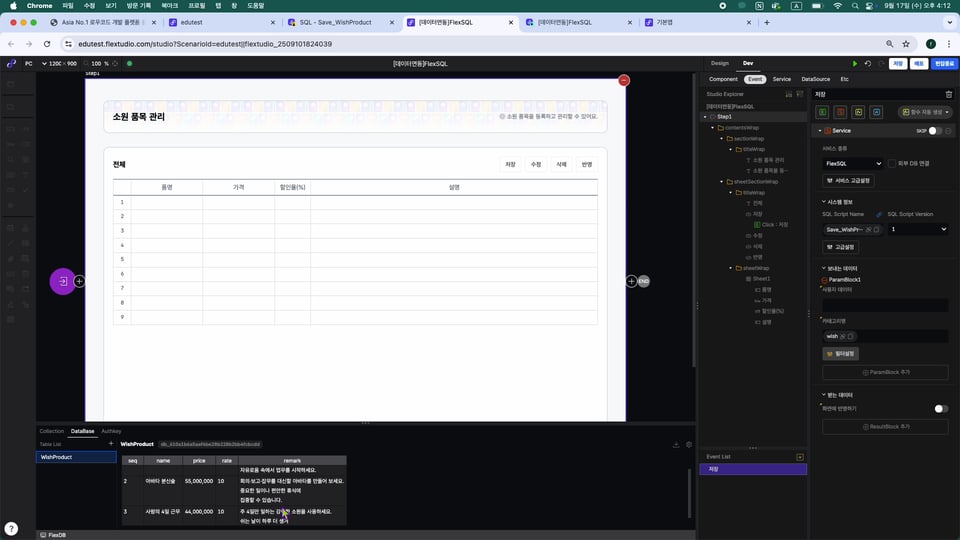Open the SQL Script Version dropdown
960x540 pixels.
tap(918, 229)
